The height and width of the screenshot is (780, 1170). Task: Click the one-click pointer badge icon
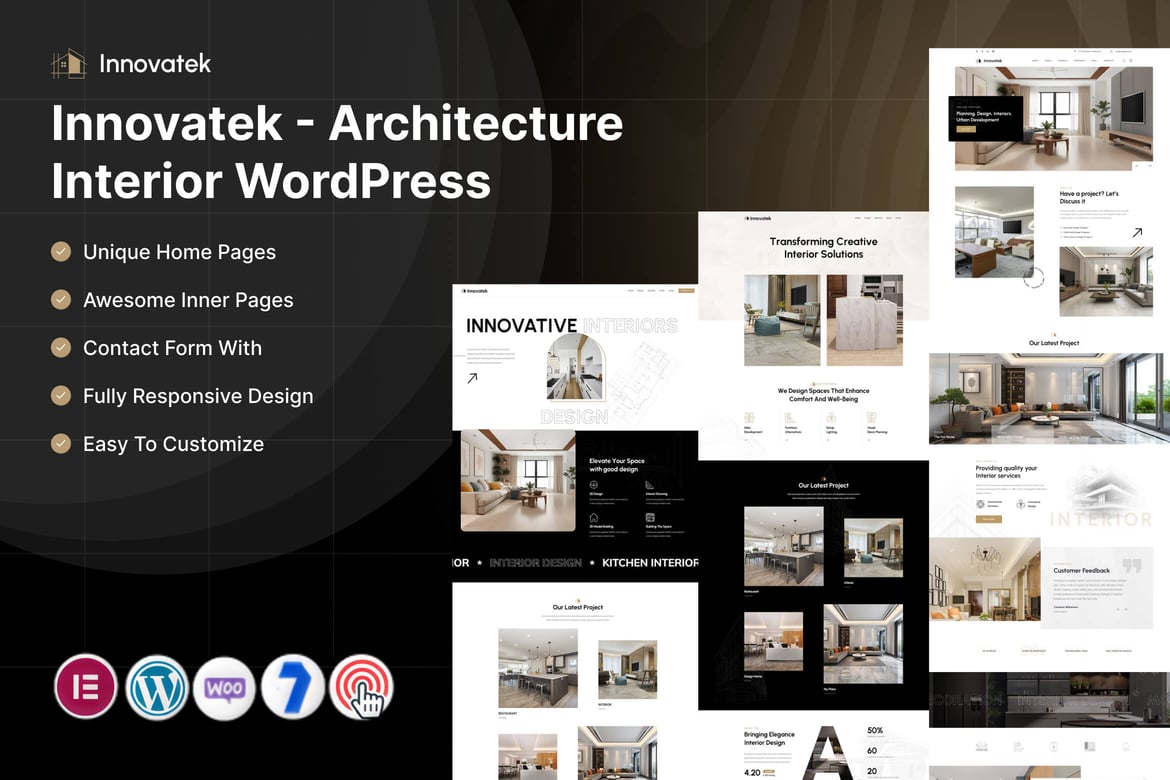click(x=362, y=687)
